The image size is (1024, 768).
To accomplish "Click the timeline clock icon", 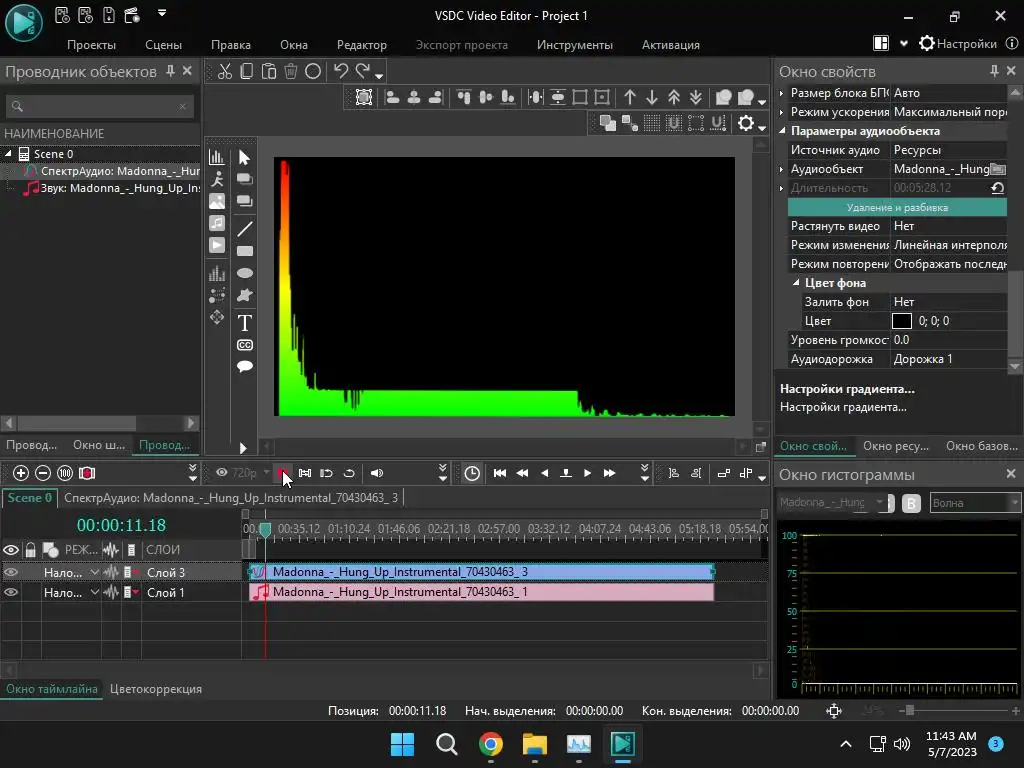I will click(x=472, y=473).
